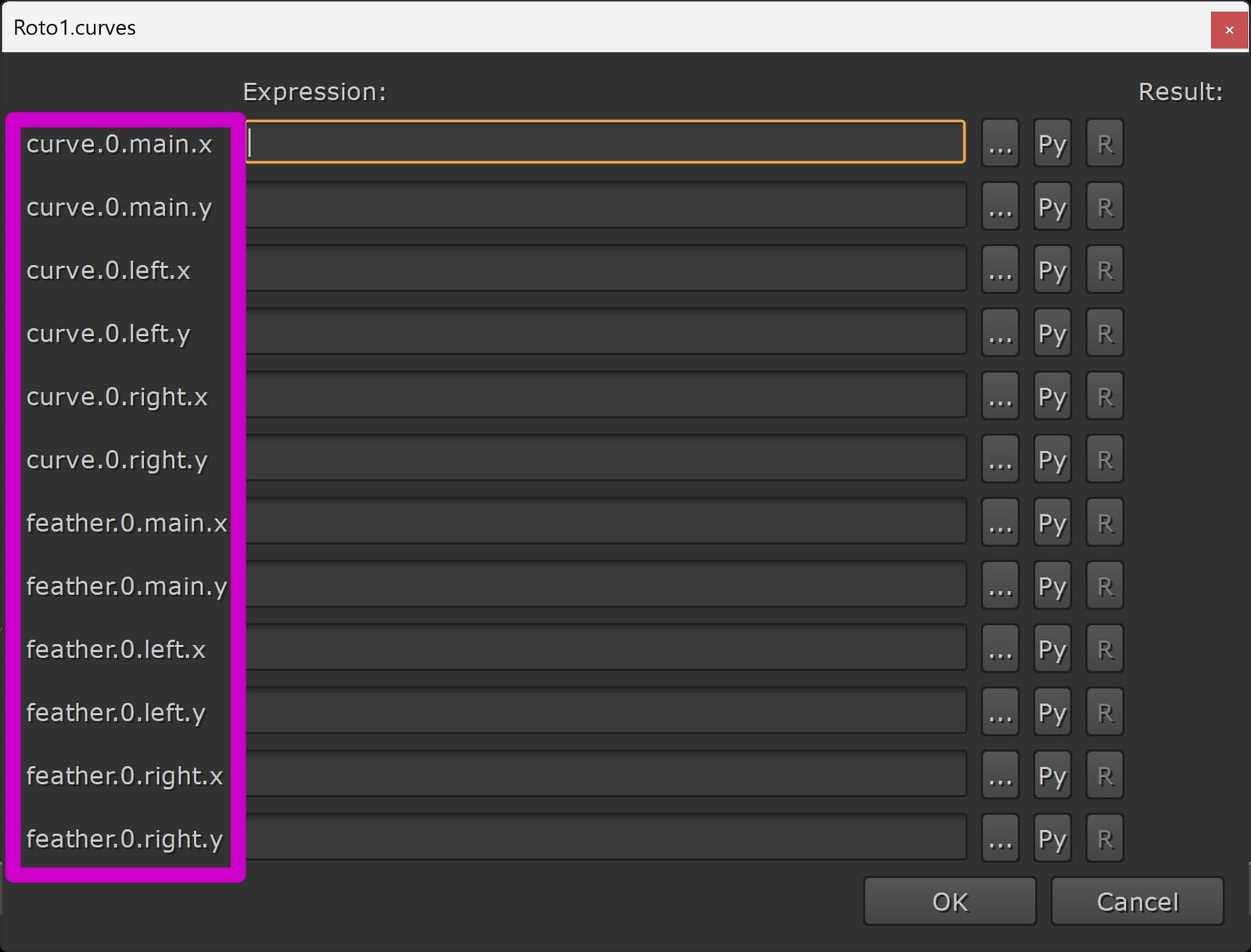This screenshot has width=1251, height=952.
Task: Dismiss the dialog using Cancel
Action: tap(1136, 900)
